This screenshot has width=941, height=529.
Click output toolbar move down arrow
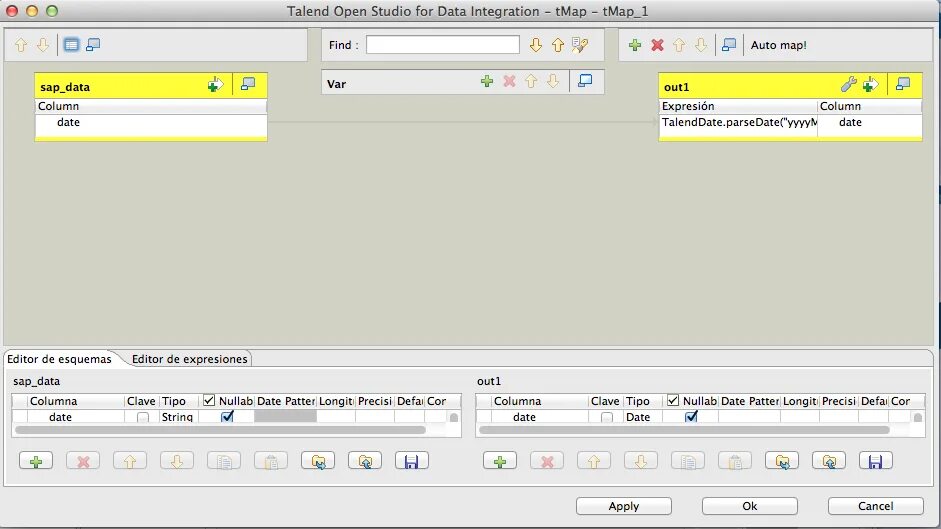pos(701,45)
